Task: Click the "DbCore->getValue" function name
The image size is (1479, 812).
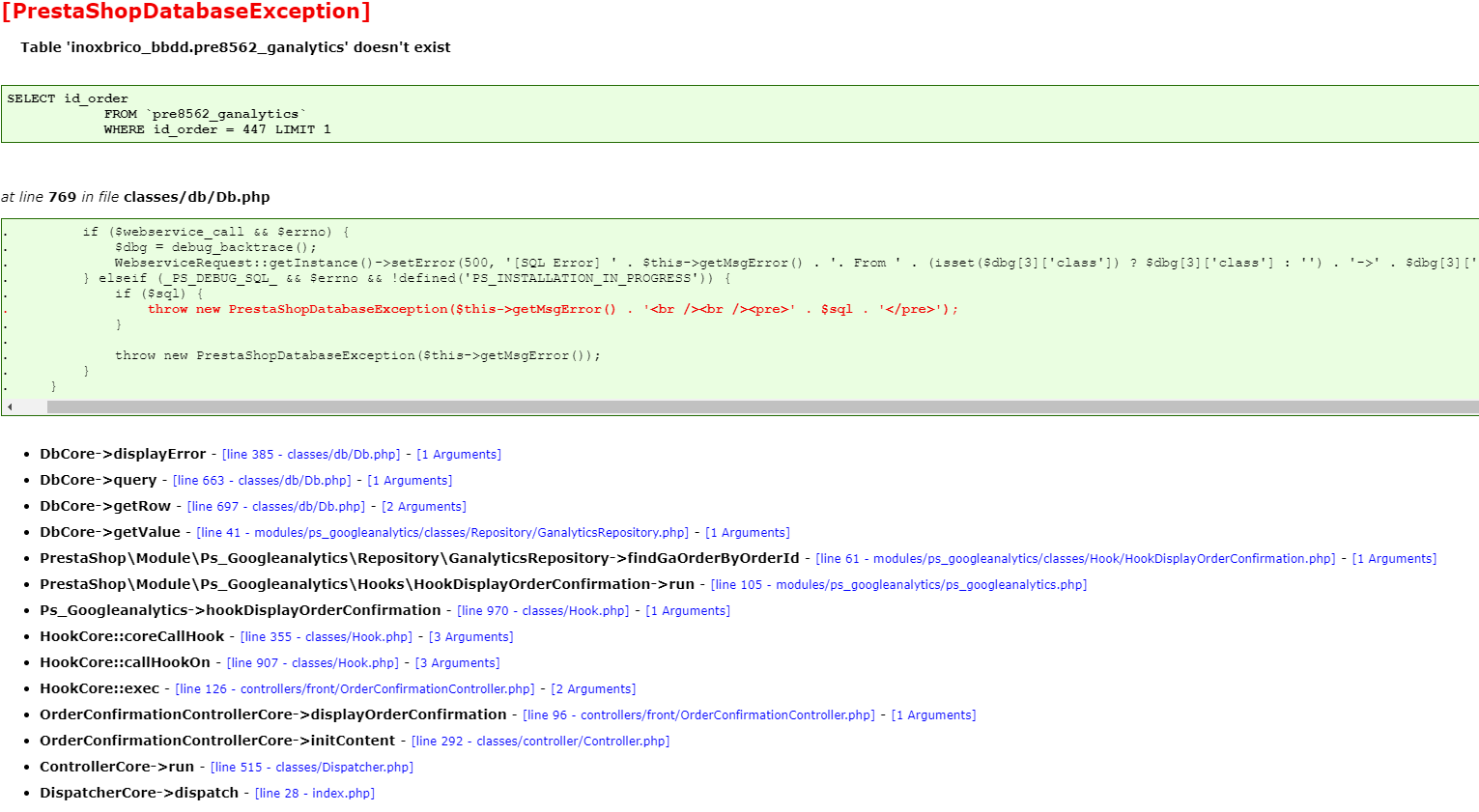Action: [x=110, y=532]
